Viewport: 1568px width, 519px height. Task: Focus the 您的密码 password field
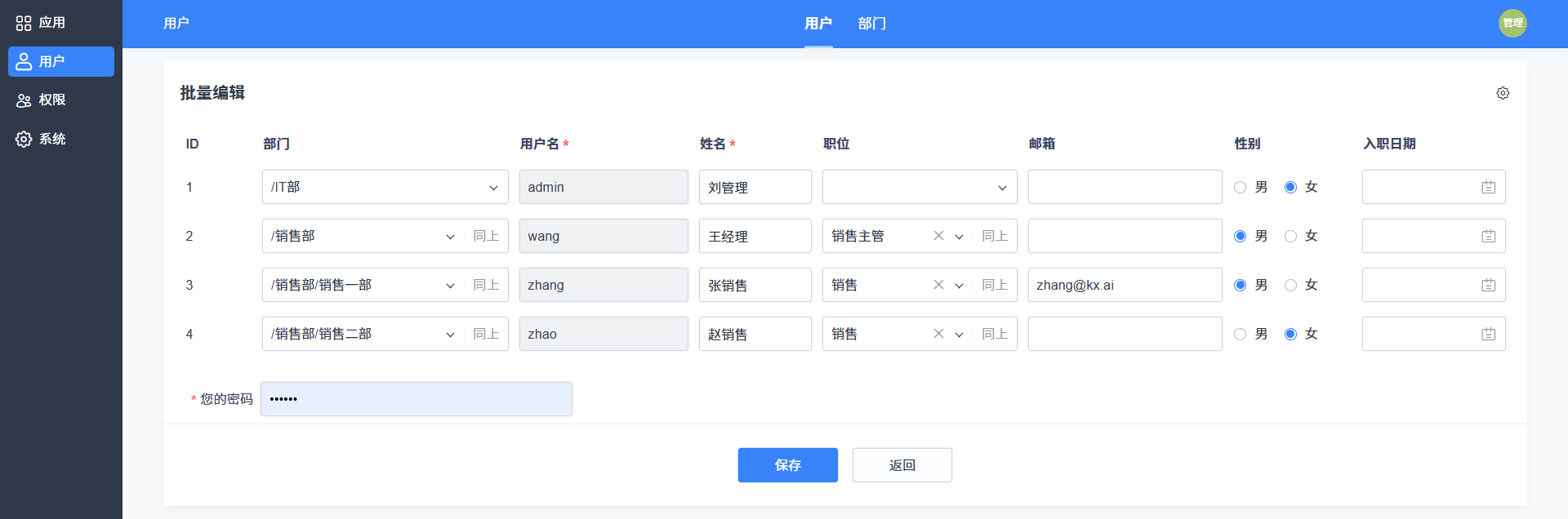(416, 399)
